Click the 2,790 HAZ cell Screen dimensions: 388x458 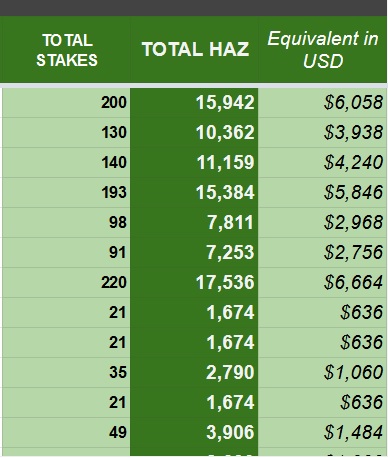coord(194,372)
